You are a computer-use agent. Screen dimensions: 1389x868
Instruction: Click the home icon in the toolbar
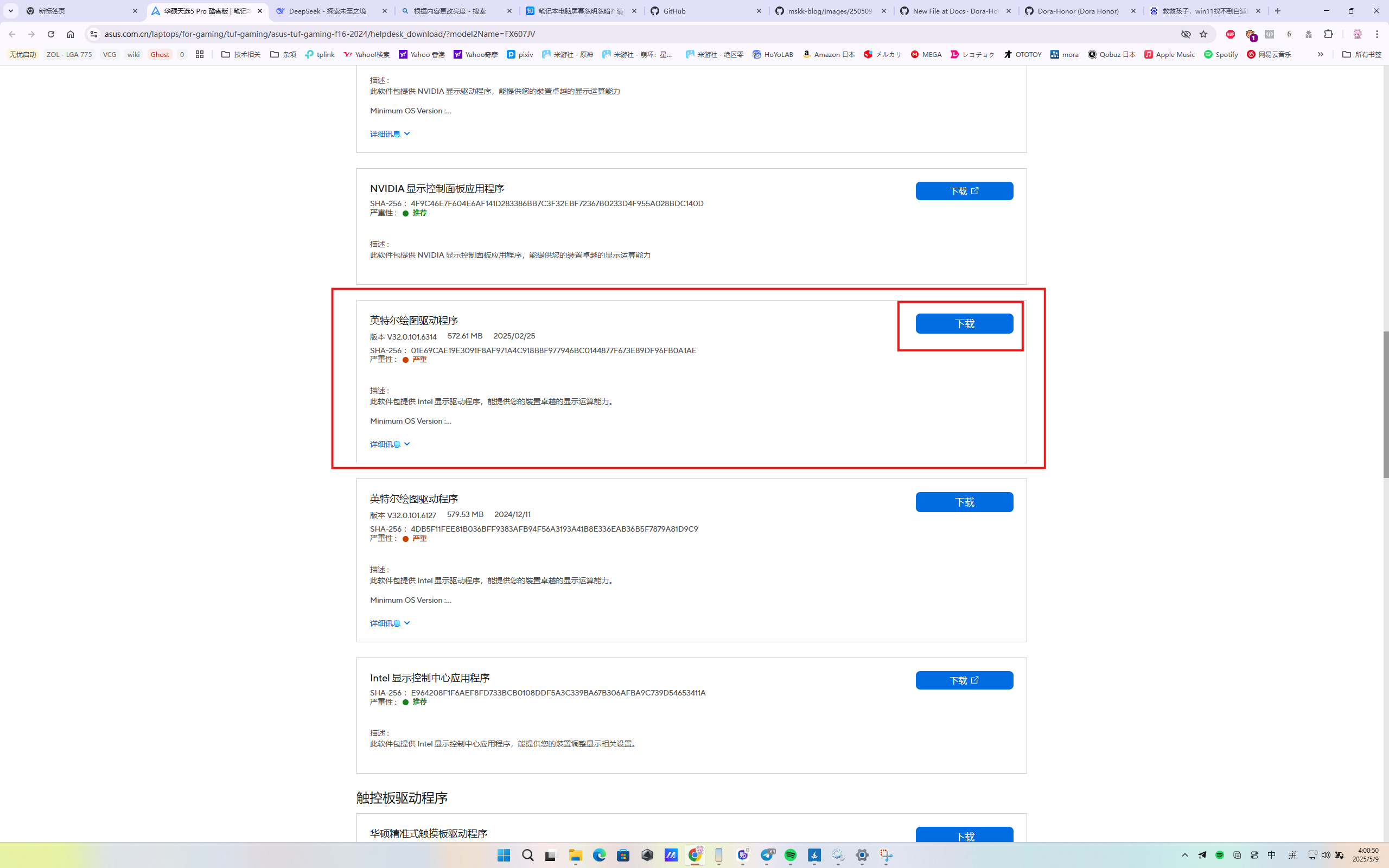(71, 34)
